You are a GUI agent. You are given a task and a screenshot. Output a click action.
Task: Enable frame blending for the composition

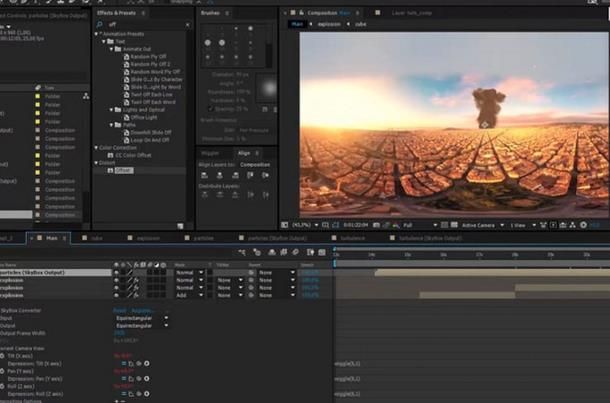click(x=284, y=252)
